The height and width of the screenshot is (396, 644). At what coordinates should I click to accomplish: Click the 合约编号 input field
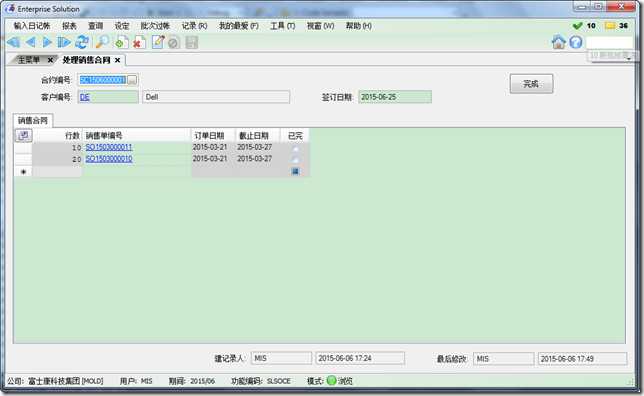pyautogui.click(x=103, y=80)
